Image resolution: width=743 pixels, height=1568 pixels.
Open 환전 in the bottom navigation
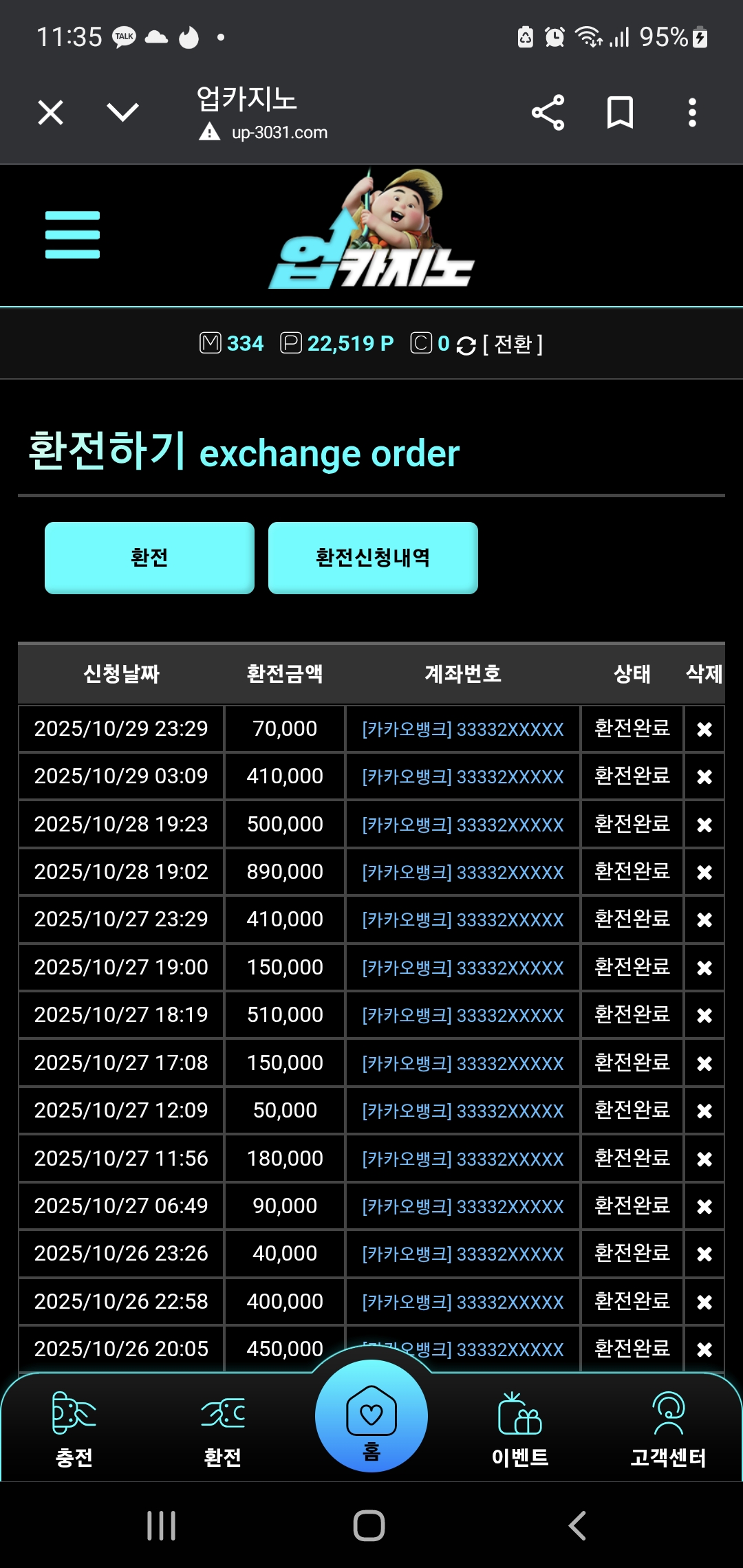coord(222,1427)
